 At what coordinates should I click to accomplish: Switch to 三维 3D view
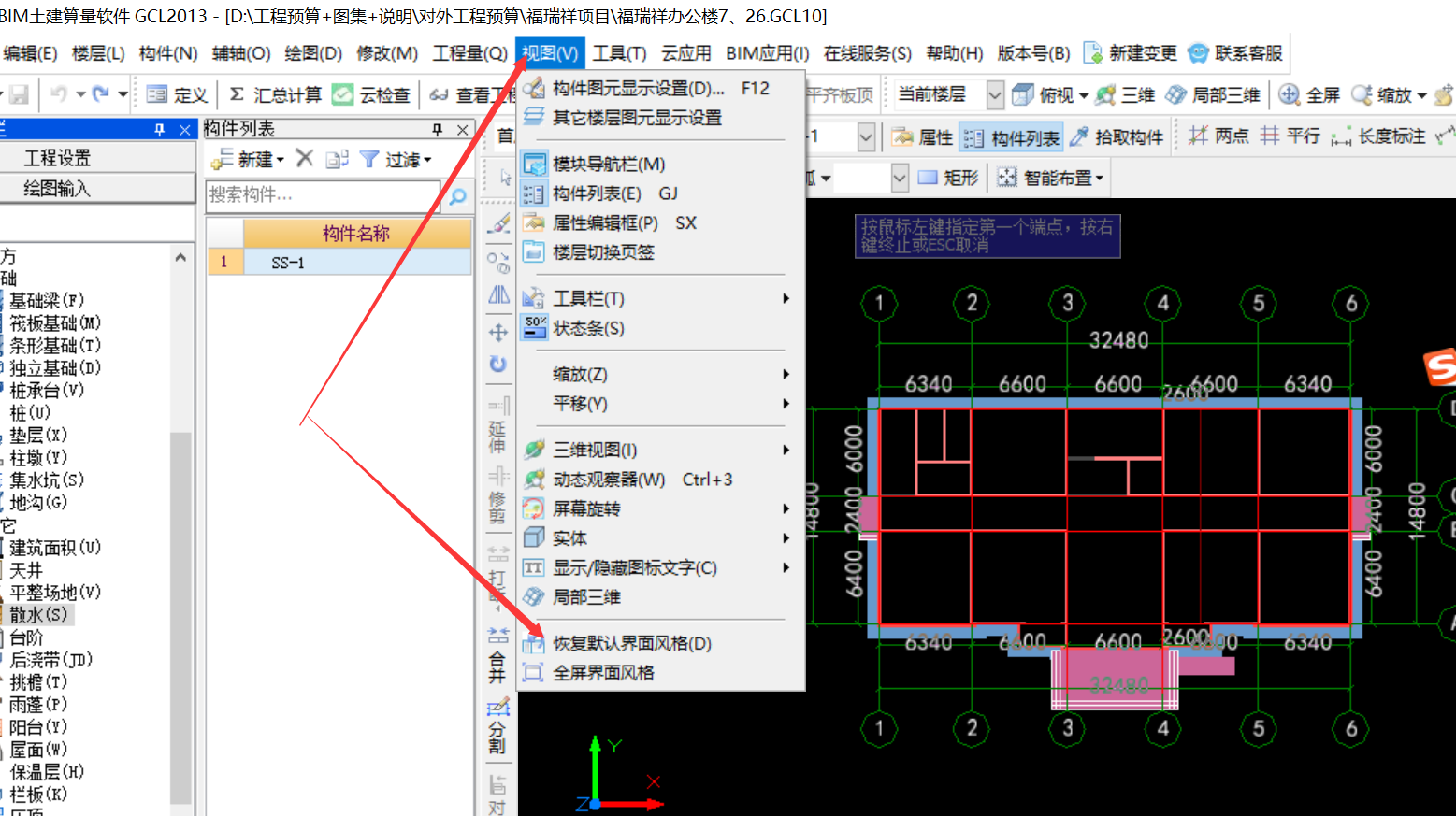(x=1125, y=94)
